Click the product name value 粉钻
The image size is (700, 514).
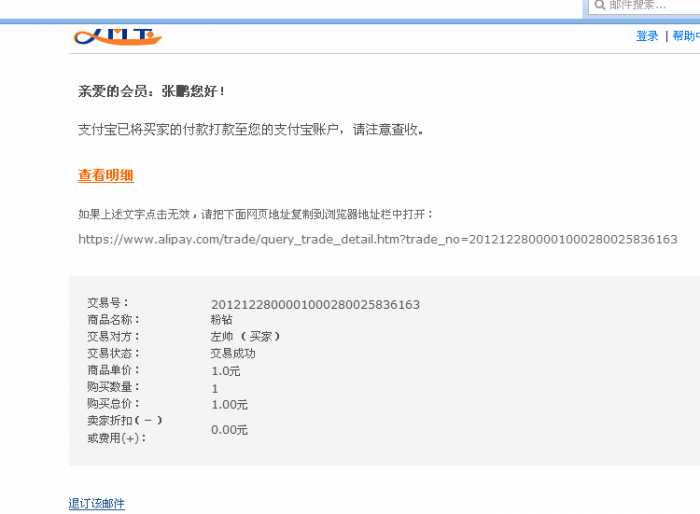tap(221, 320)
